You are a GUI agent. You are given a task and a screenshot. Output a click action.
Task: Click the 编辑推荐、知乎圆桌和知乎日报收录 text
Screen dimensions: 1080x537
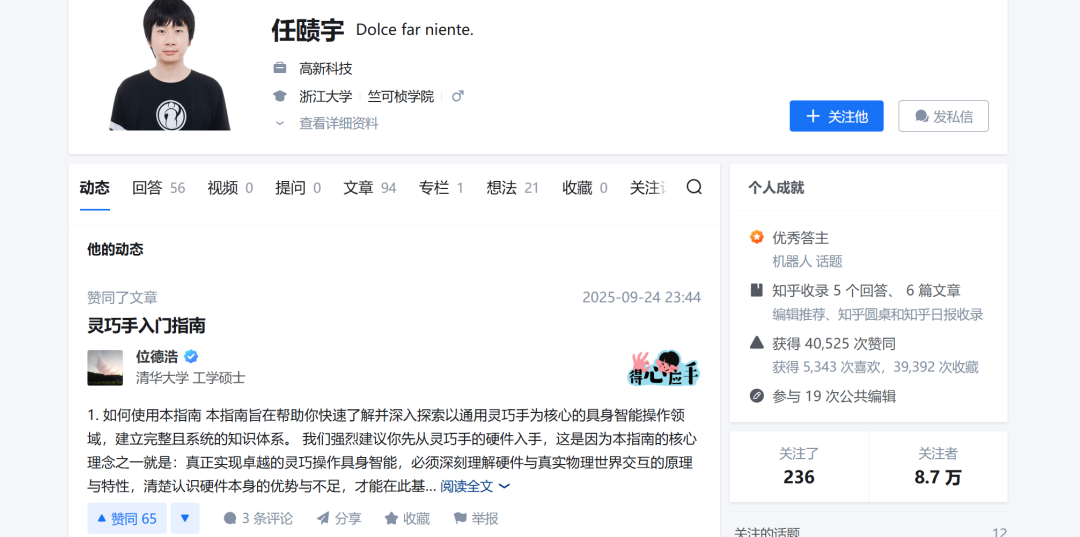click(878, 315)
